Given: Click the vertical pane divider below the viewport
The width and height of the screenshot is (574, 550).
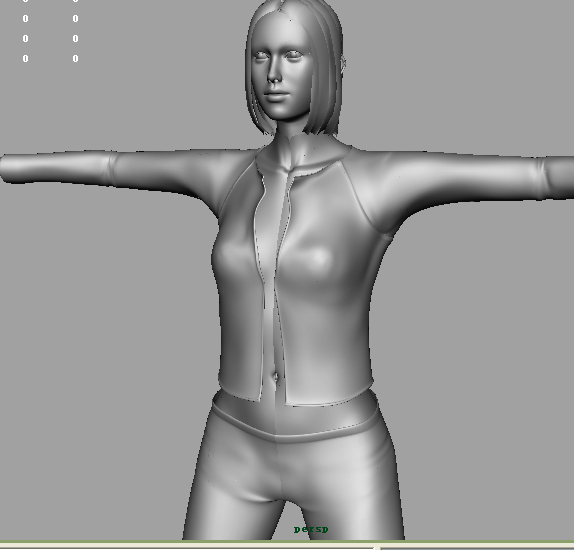Looking at the screenshot, I should pyautogui.click(x=377, y=547).
